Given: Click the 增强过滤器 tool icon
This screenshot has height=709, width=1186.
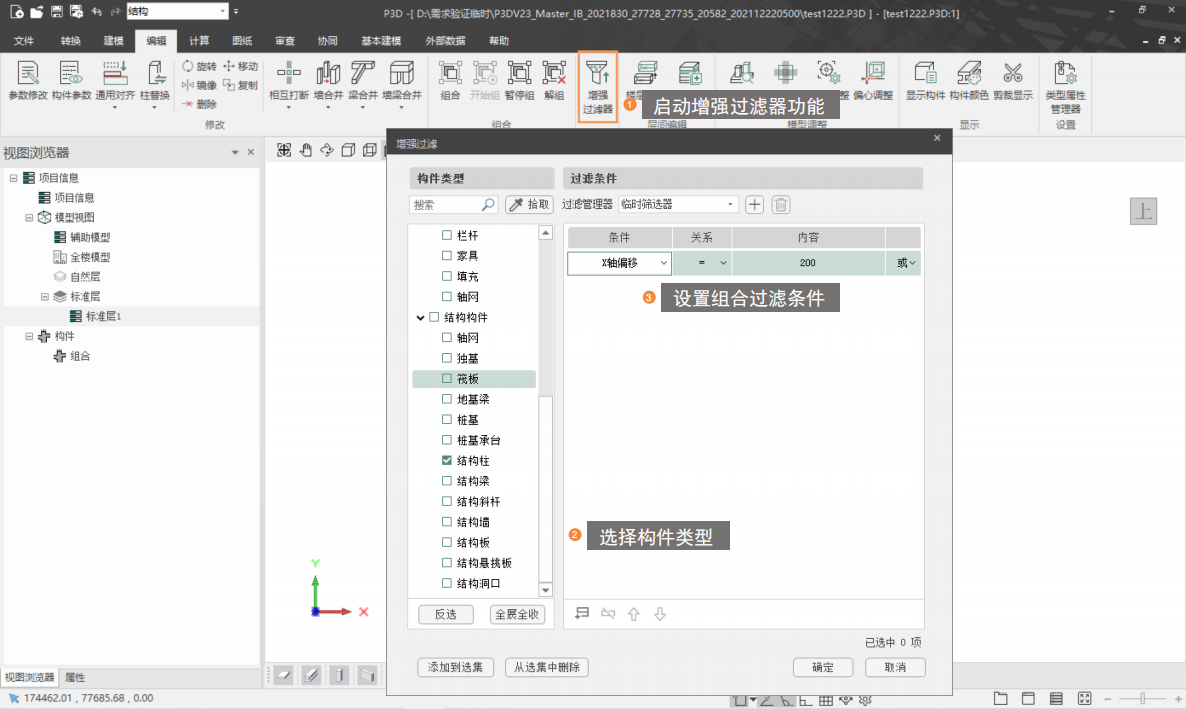Looking at the screenshot, I should [x=598, y=74].
